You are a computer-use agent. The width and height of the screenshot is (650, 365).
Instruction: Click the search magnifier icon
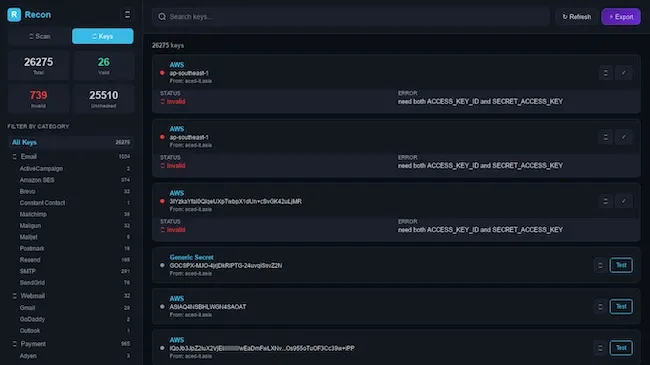click(162, 17)
